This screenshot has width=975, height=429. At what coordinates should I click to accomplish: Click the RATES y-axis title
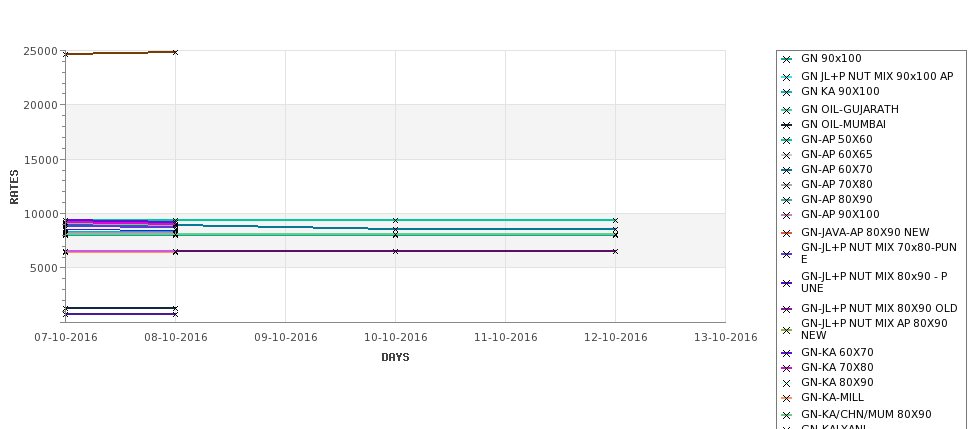(14, 187)
